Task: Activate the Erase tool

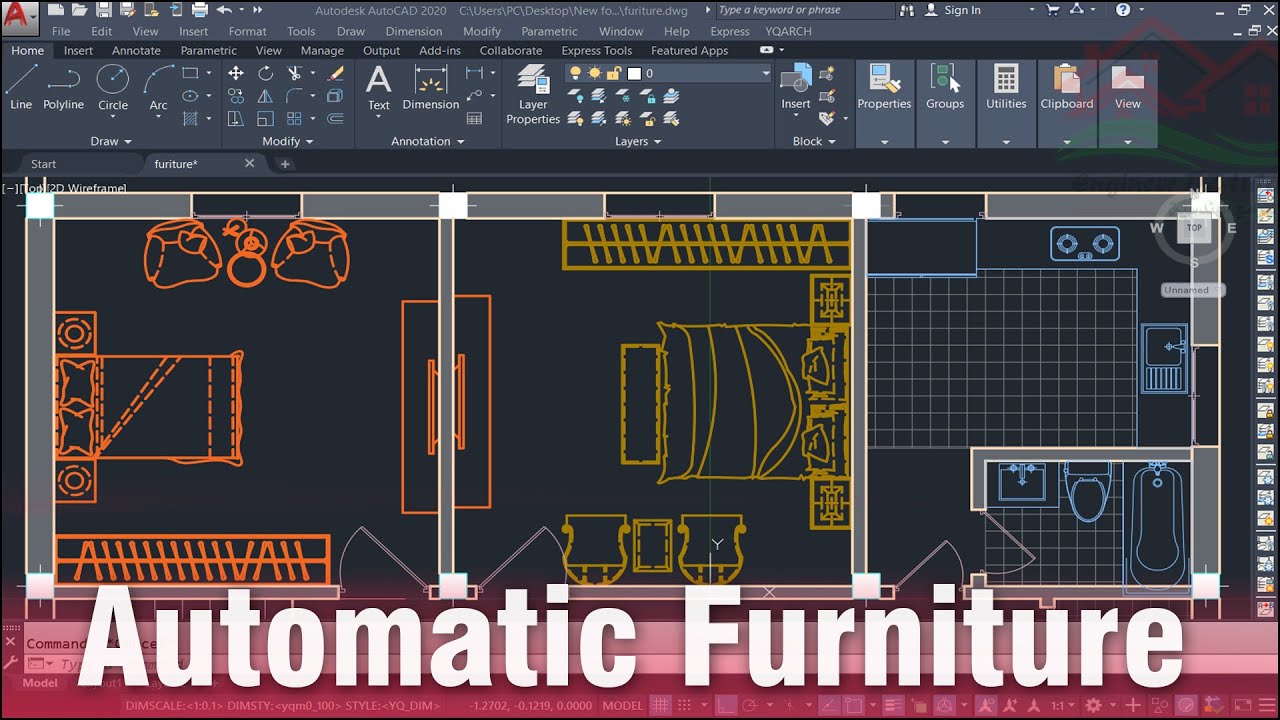Action: pos(336,73)
